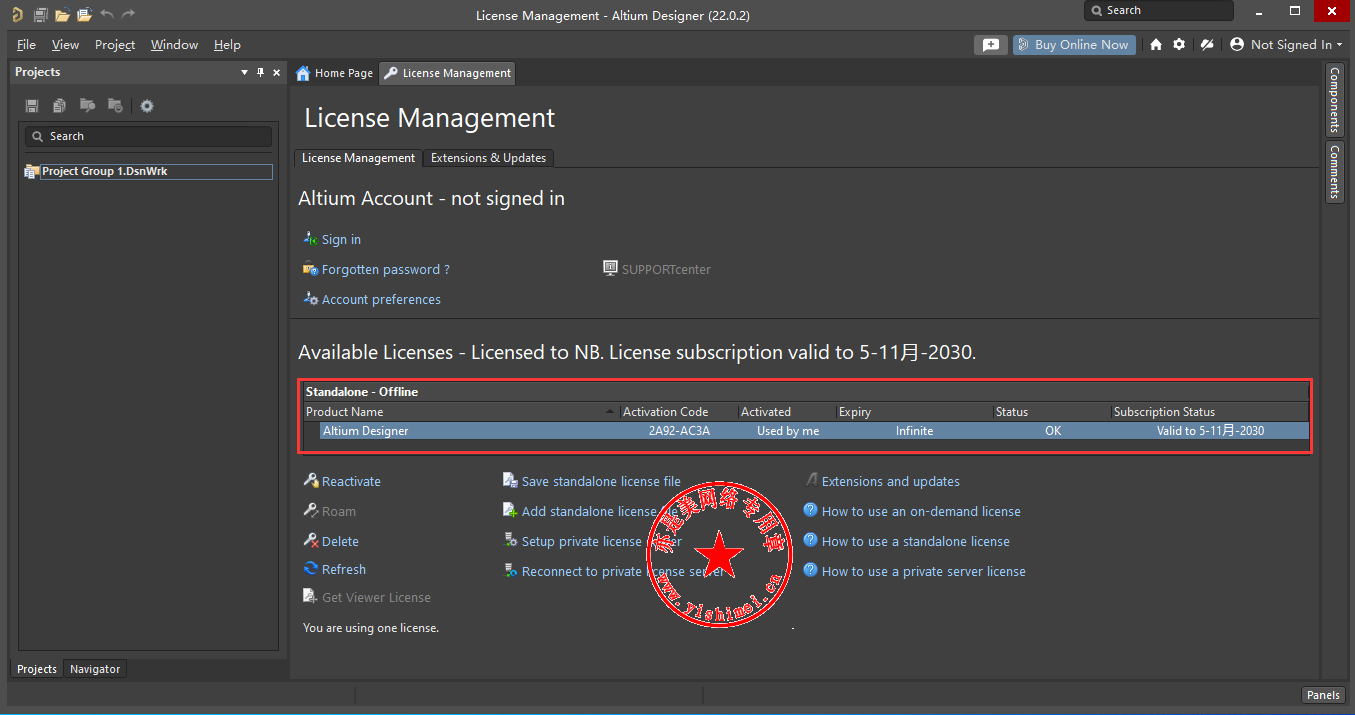Click the Reconnect to private license server icon
The height and width of the screenshot is (715, 1355).
pyautogui.click(x=511, y=571)
